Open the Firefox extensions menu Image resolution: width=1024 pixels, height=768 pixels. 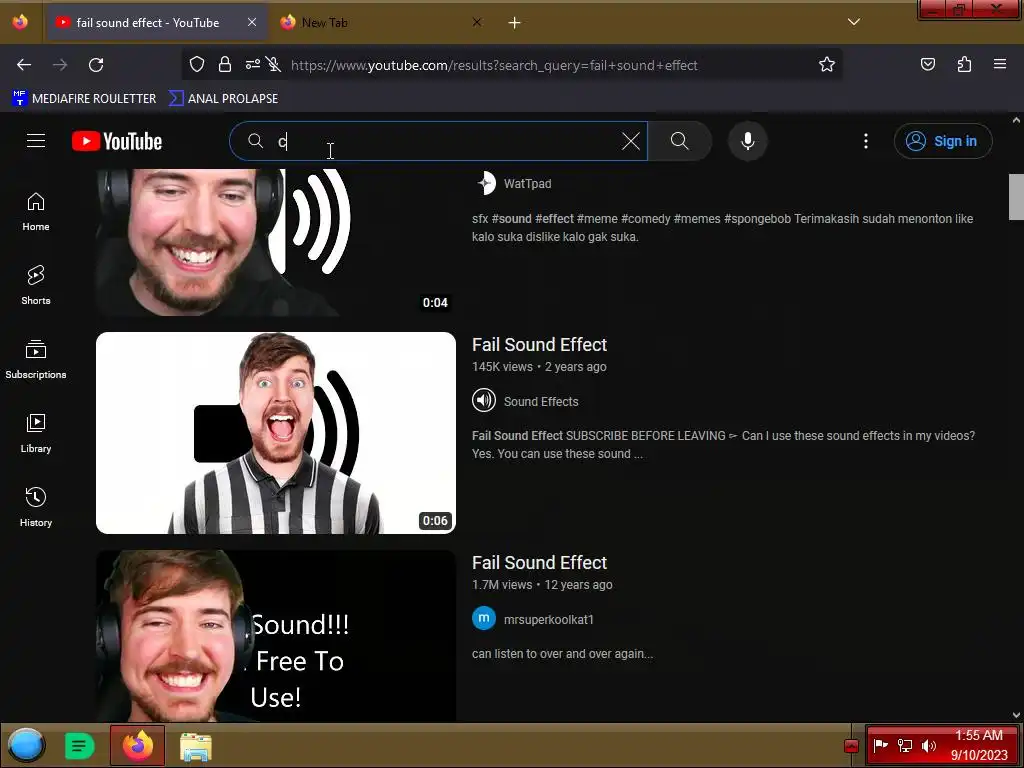coord(964,65)
